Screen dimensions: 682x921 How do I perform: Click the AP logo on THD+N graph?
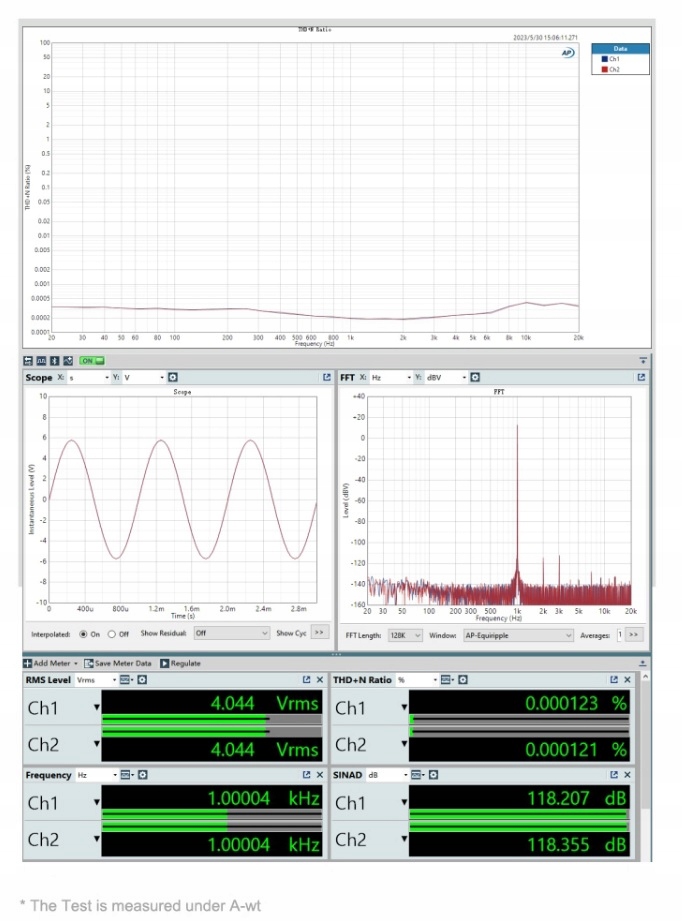pyautogui.click(x=567, y=53)
